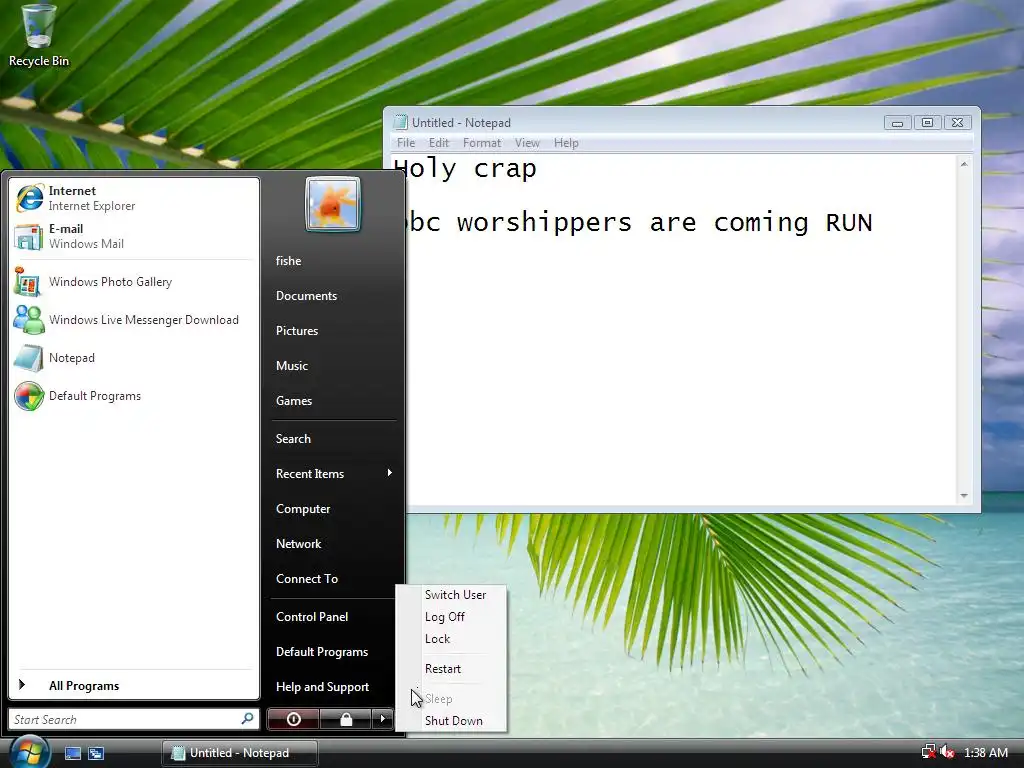1024x768 pixels.
Task: Click the 1:38 AM clock
Action: [x=986, y=753]
